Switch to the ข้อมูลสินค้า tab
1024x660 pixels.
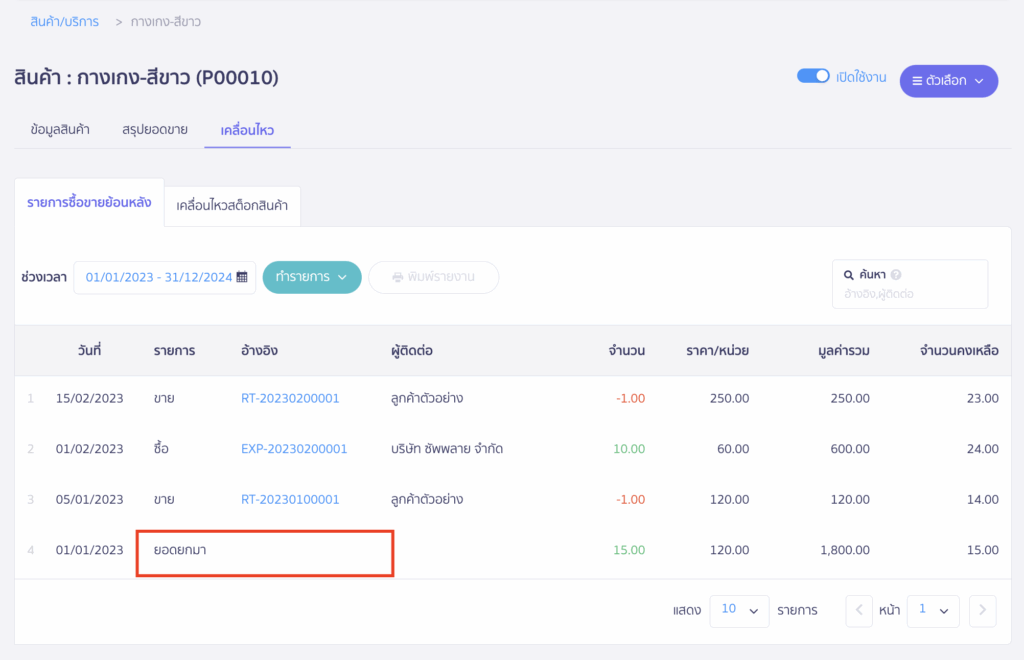(x=60, y=130)
